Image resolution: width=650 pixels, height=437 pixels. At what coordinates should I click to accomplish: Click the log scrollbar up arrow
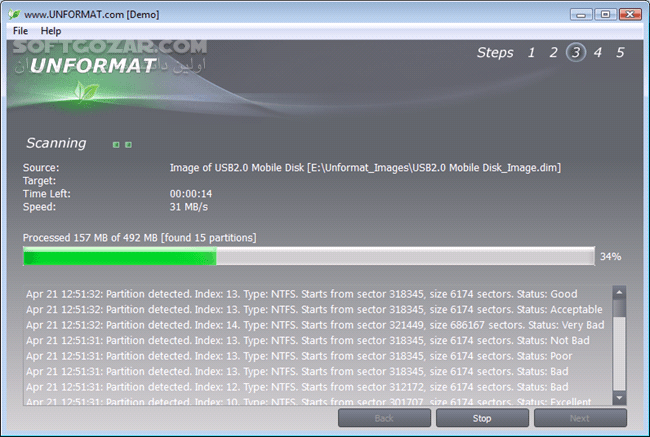tap(619, 295)
